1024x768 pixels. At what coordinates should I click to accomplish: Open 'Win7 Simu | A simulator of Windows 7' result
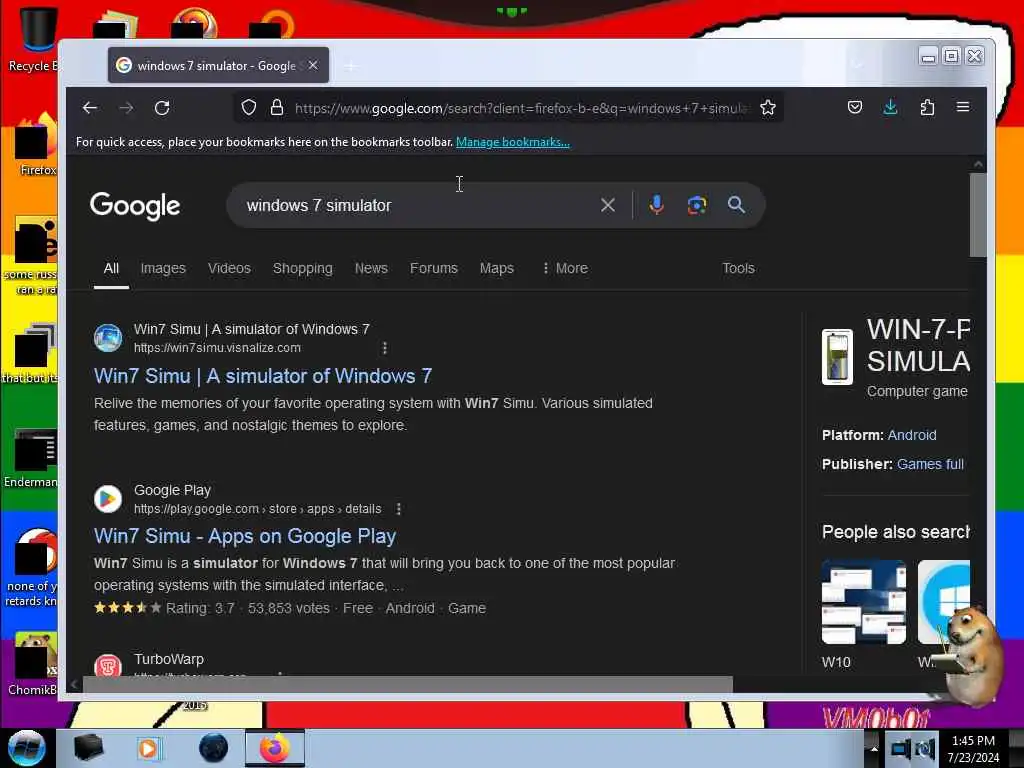pyautogui.click(x=263, y=376)
